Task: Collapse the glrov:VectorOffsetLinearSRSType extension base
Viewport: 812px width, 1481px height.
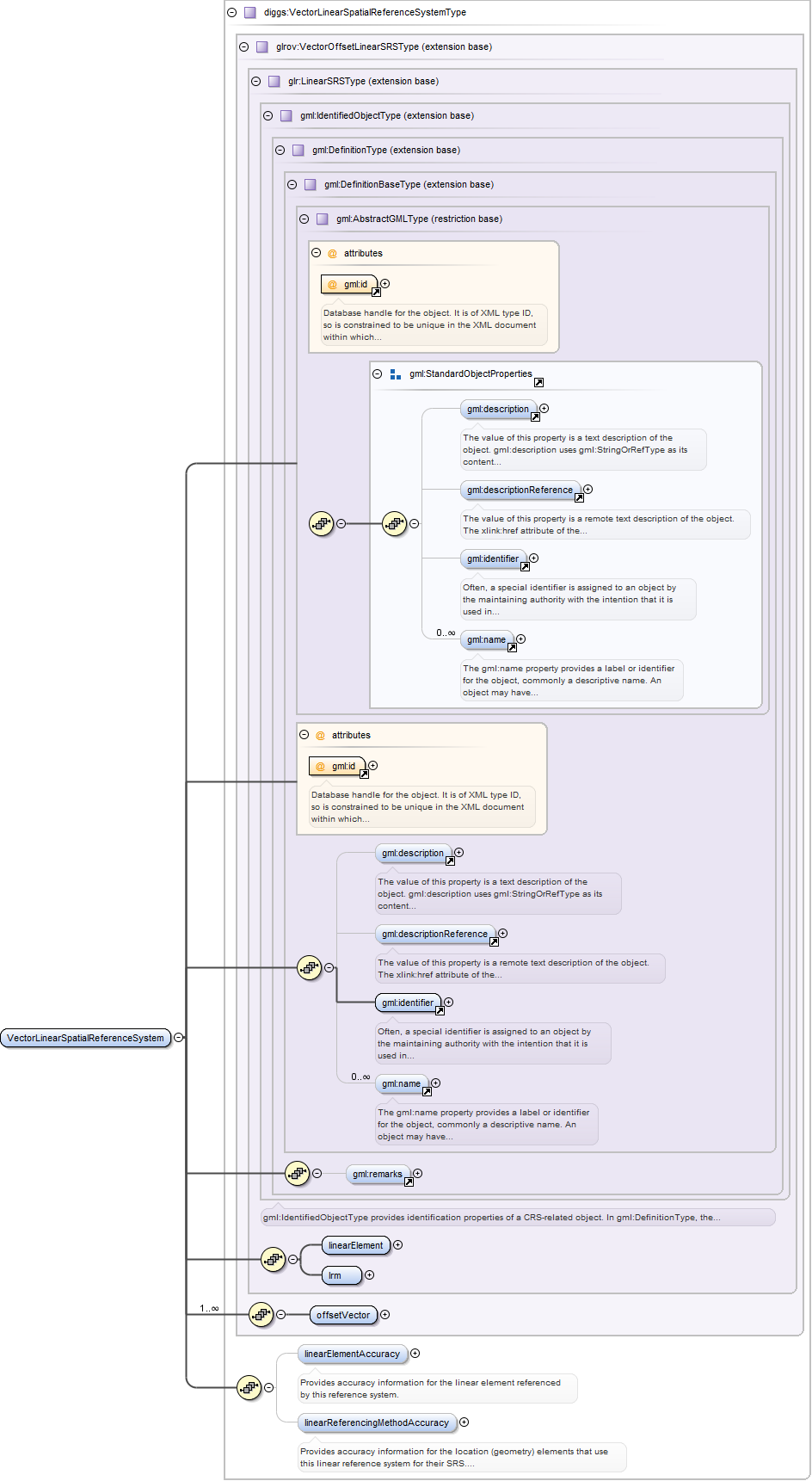Action: pyautogui.click(x=243, y=47)
